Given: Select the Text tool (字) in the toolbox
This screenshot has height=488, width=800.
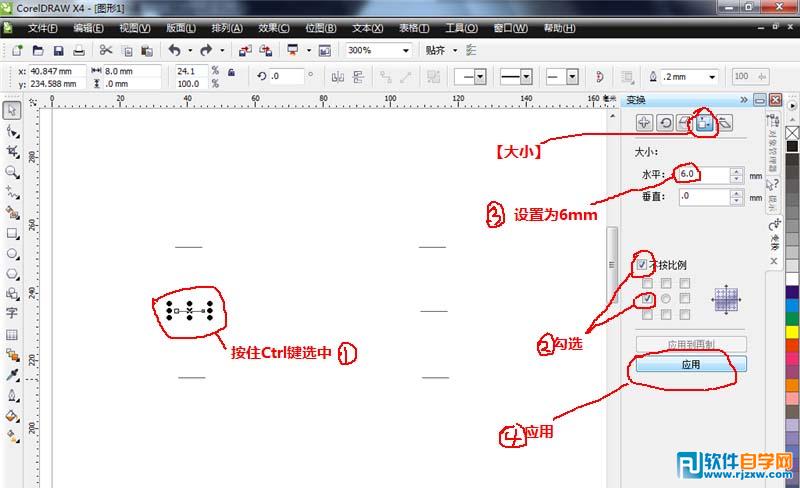Looking at the screenshot, I should click(x=12, y=312).
